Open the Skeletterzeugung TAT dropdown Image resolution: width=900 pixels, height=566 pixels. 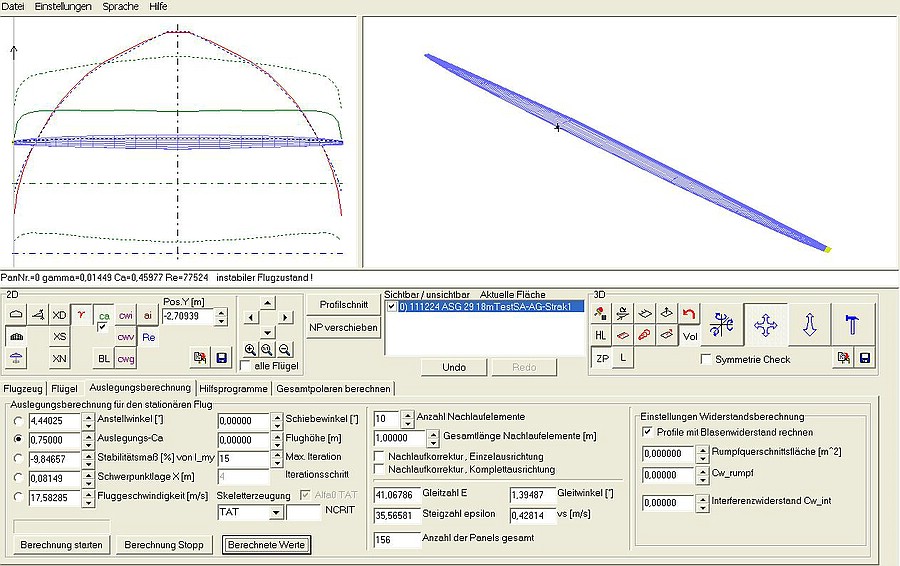275,513
